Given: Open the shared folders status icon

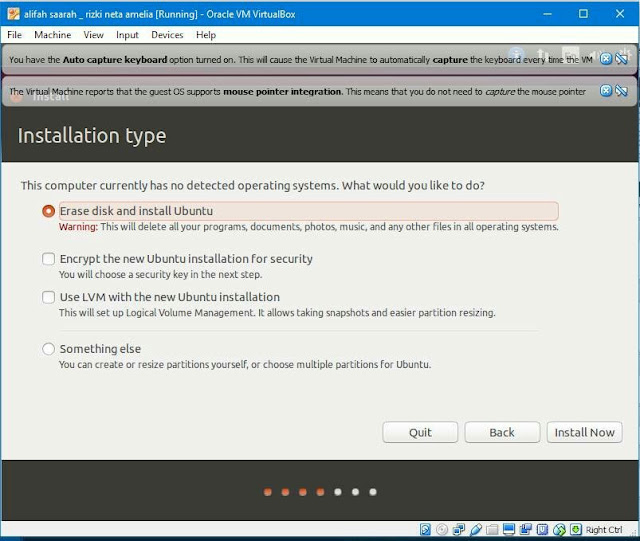Looking at the screenshot, I should 492,530.
